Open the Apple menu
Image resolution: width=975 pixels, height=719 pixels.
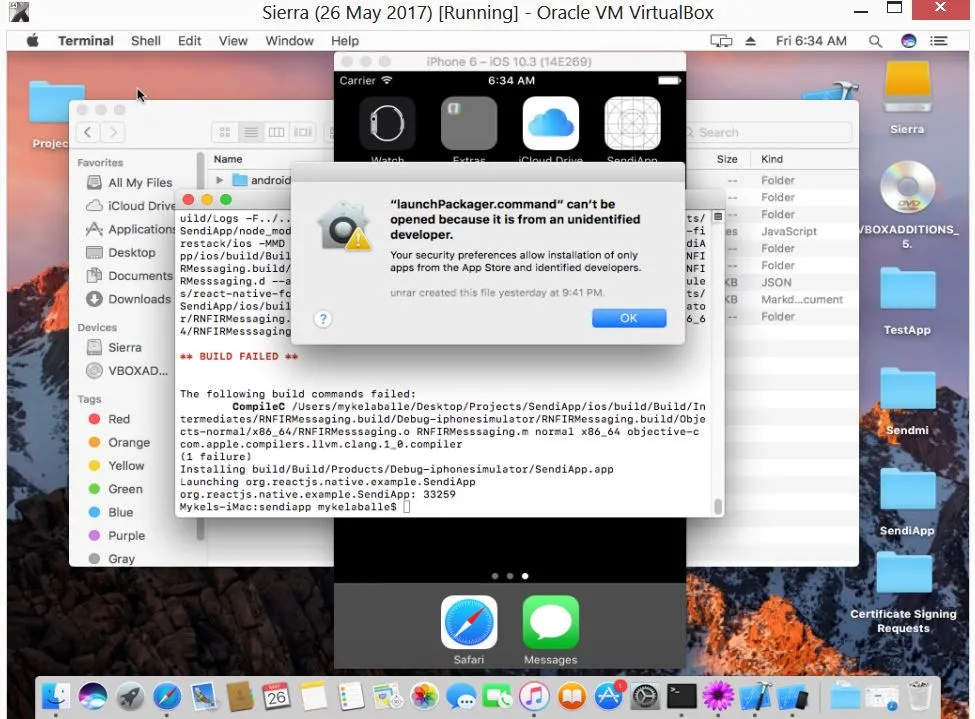33,41
